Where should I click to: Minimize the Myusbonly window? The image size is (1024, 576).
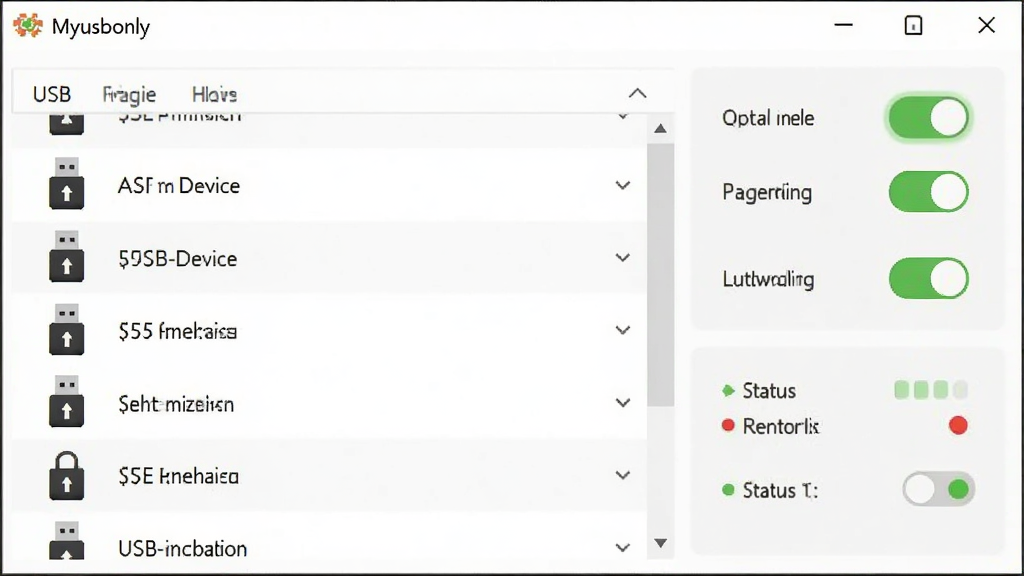pos(844,25)
